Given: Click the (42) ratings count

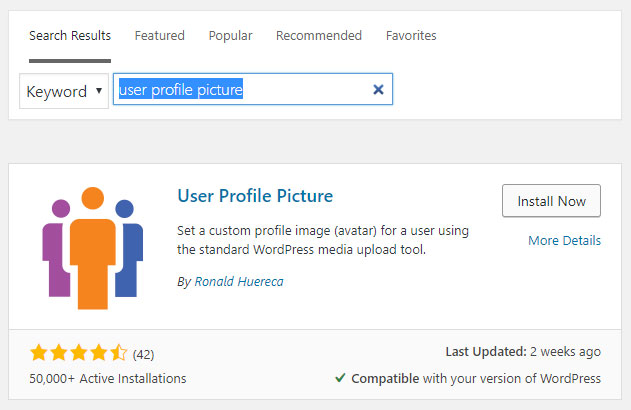Looking at the screenshot, I should click(143, 354).
